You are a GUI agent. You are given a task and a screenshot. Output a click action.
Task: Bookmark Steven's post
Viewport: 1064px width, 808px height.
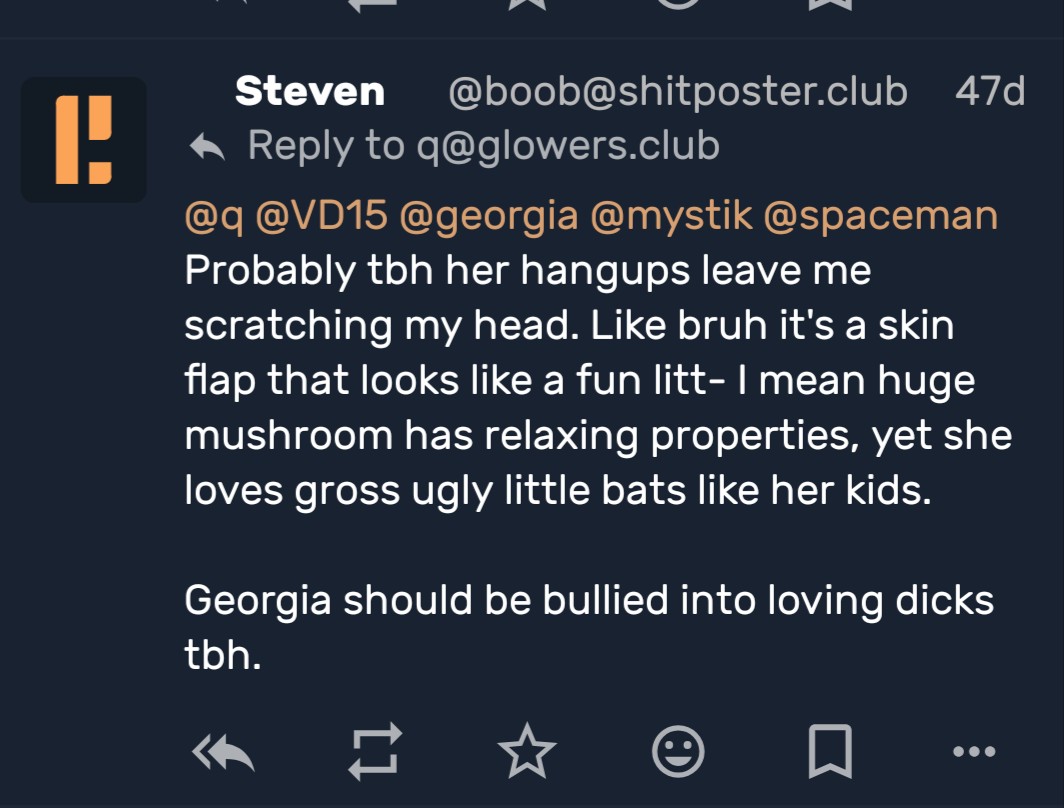pos(829,750)
